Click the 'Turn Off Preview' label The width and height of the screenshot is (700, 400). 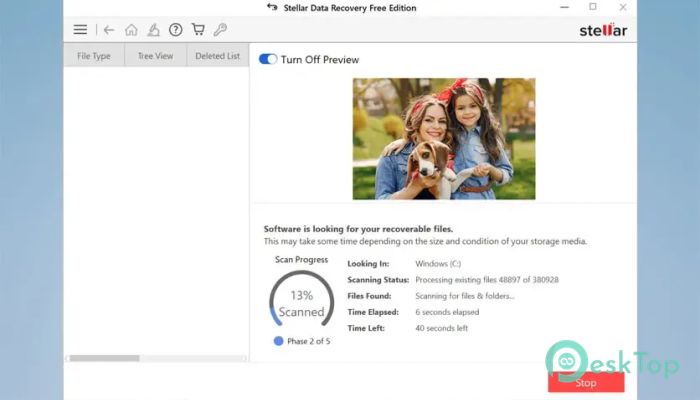click(x=320, y=60)
